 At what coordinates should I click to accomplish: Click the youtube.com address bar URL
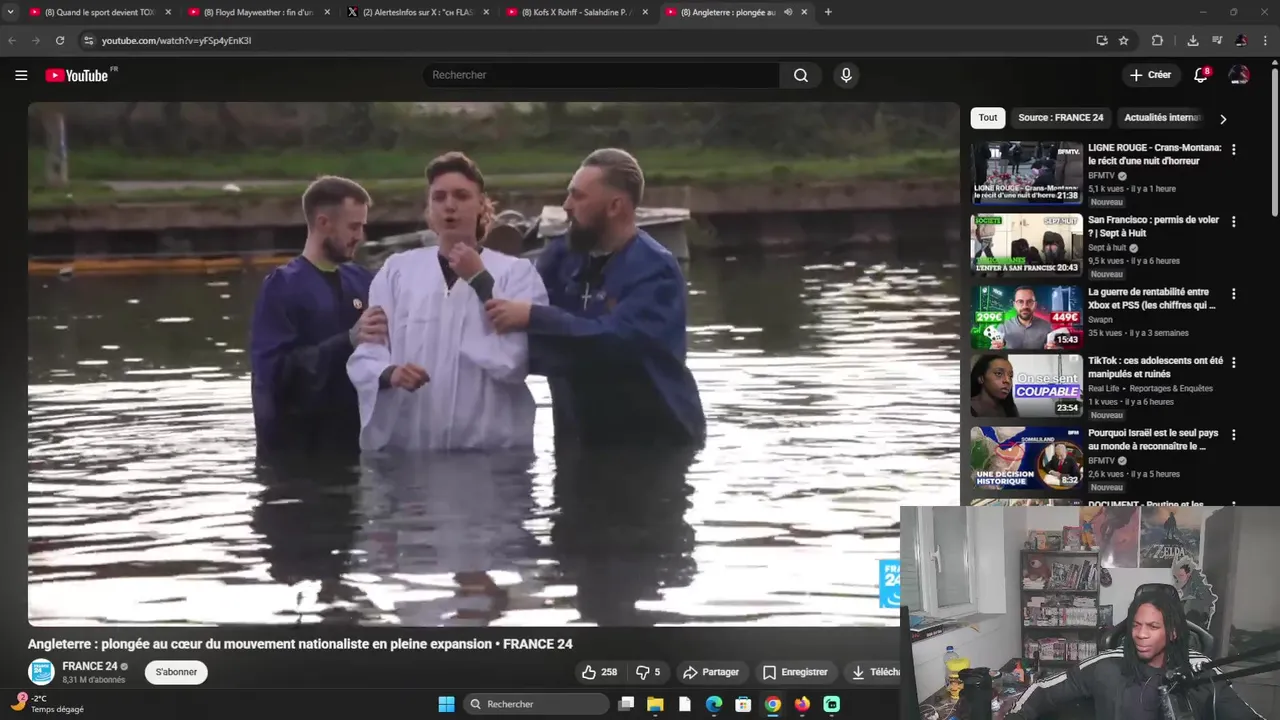[x=176, y=41]
